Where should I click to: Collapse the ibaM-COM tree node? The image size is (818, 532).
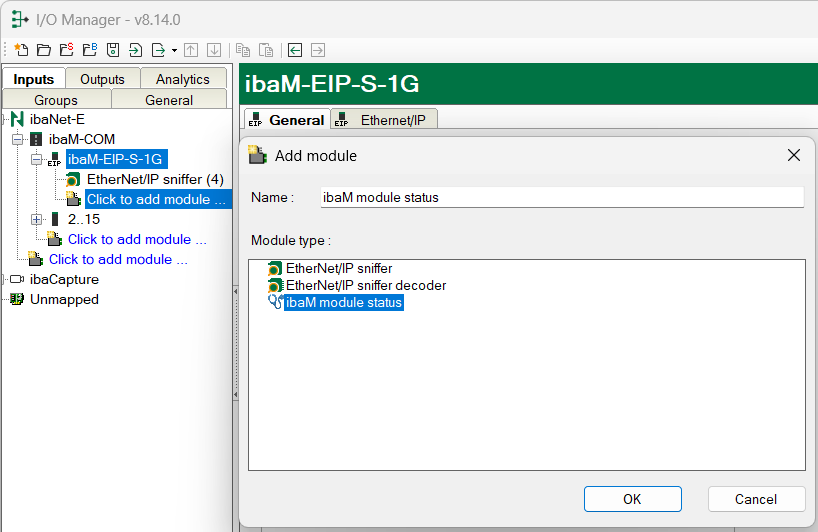tap(18, 139)
